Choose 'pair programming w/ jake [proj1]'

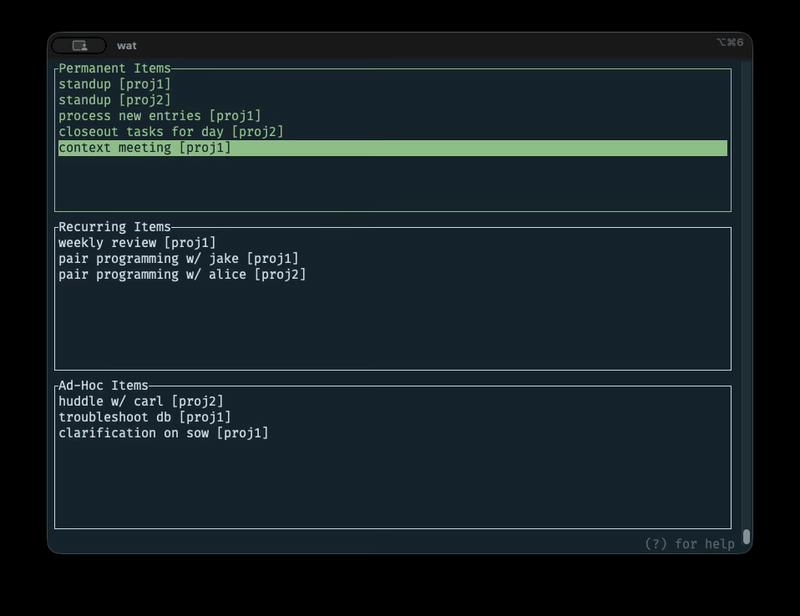(x=178, y=259)
